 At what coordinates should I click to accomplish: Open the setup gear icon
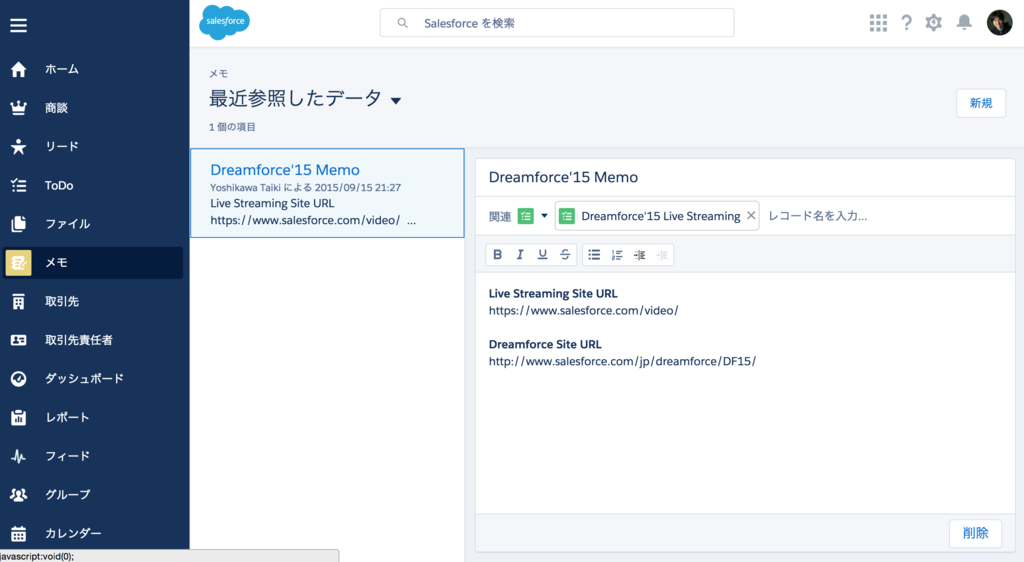click(x=934, y=23)
